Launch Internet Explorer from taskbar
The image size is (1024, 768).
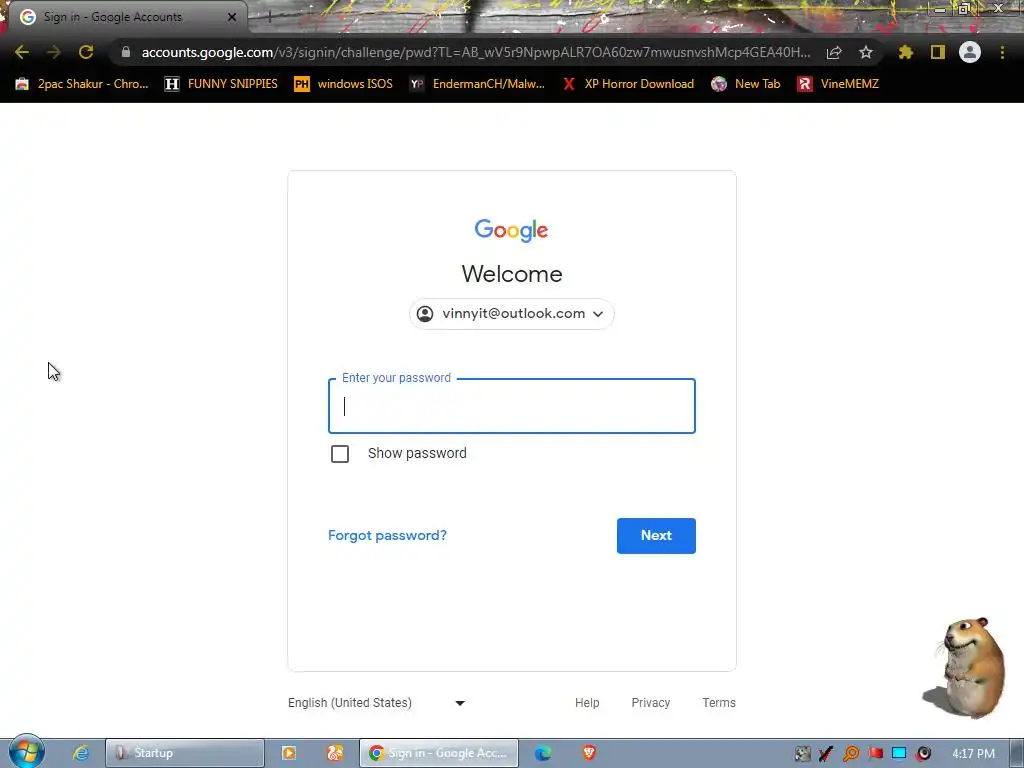(81, 753)
